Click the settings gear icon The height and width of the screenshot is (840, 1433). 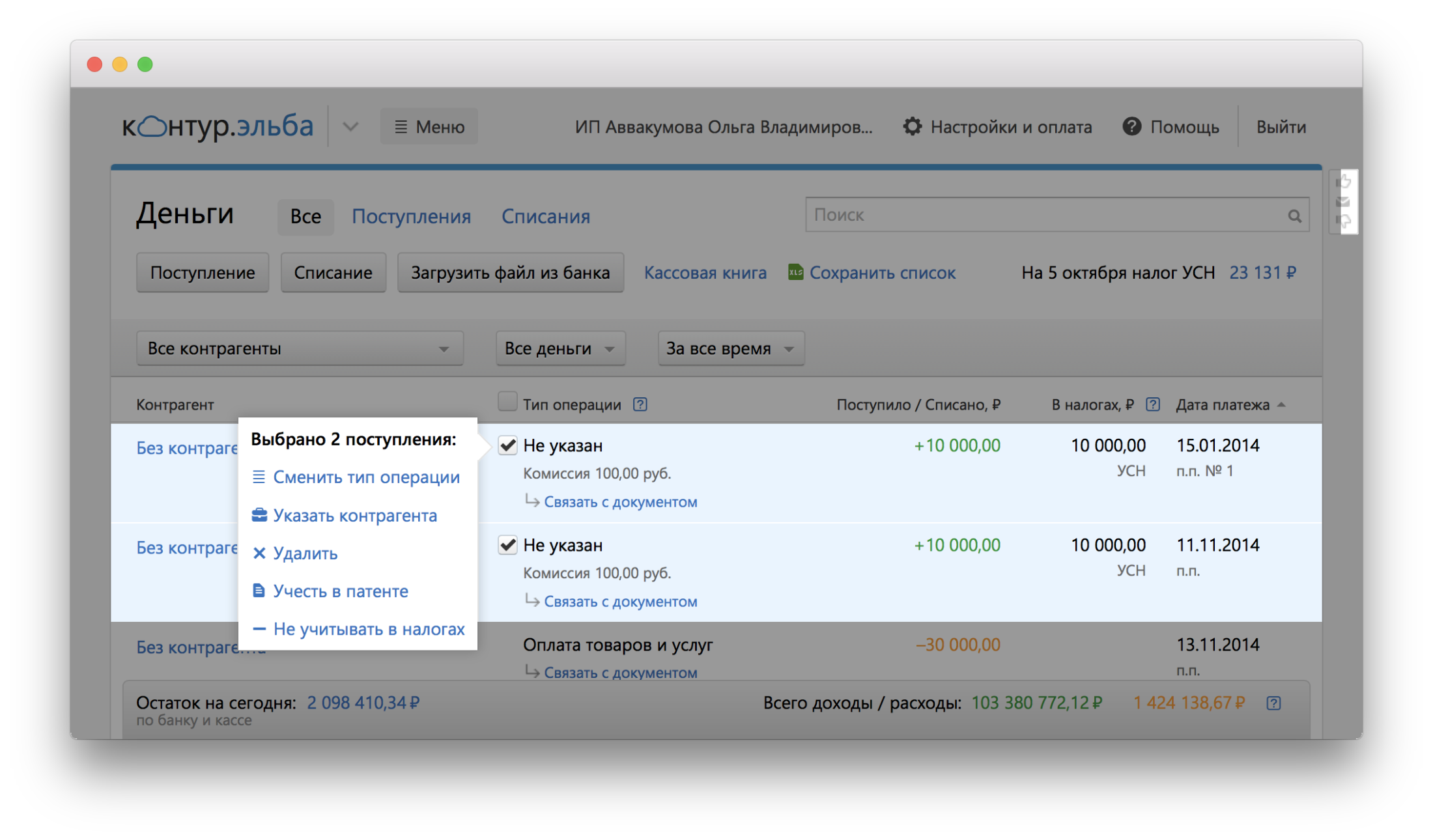click(x=913, y=126)
